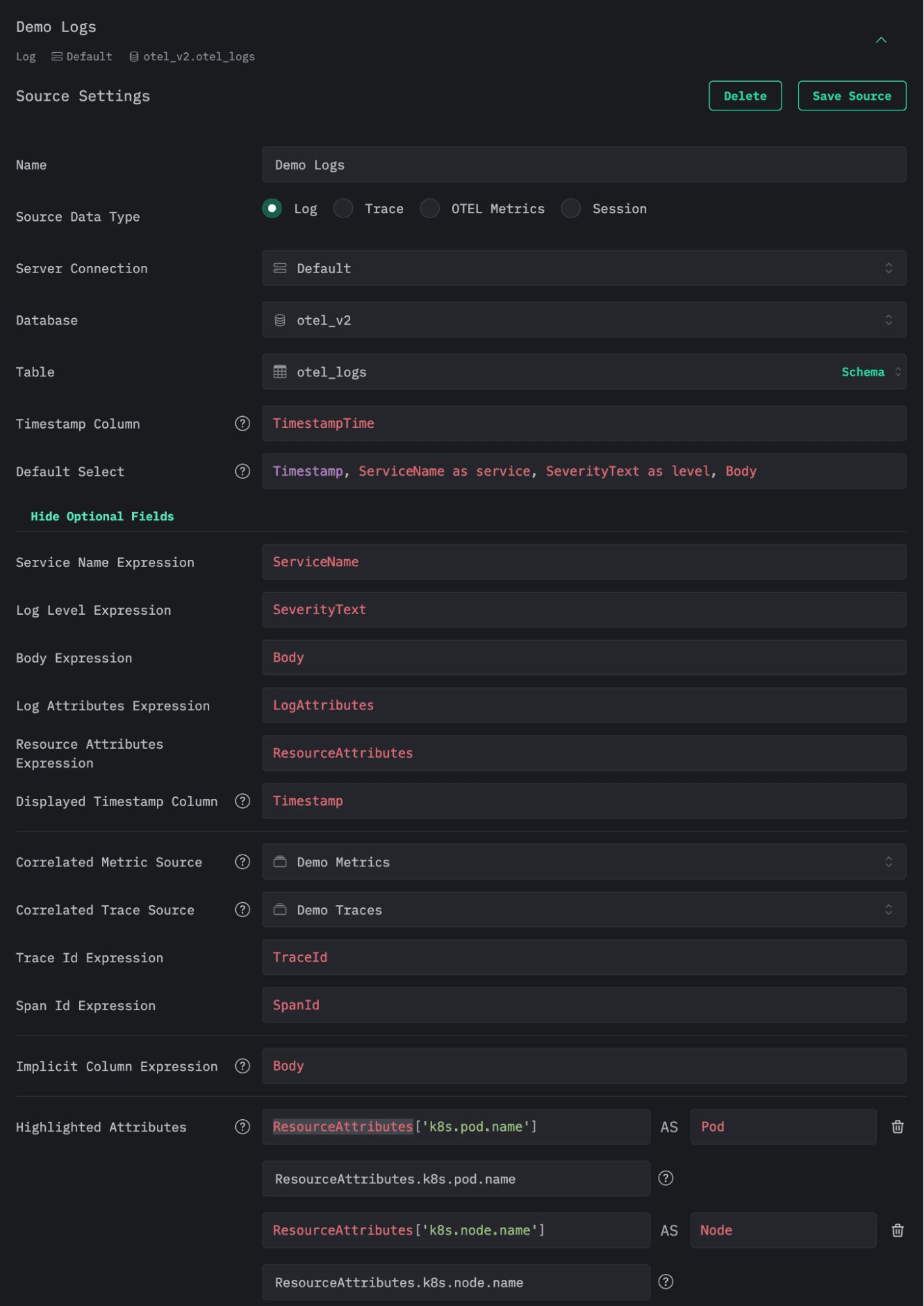Collapse the Demo Logs source panel
Screen dimensions: 924x1306
881,40
